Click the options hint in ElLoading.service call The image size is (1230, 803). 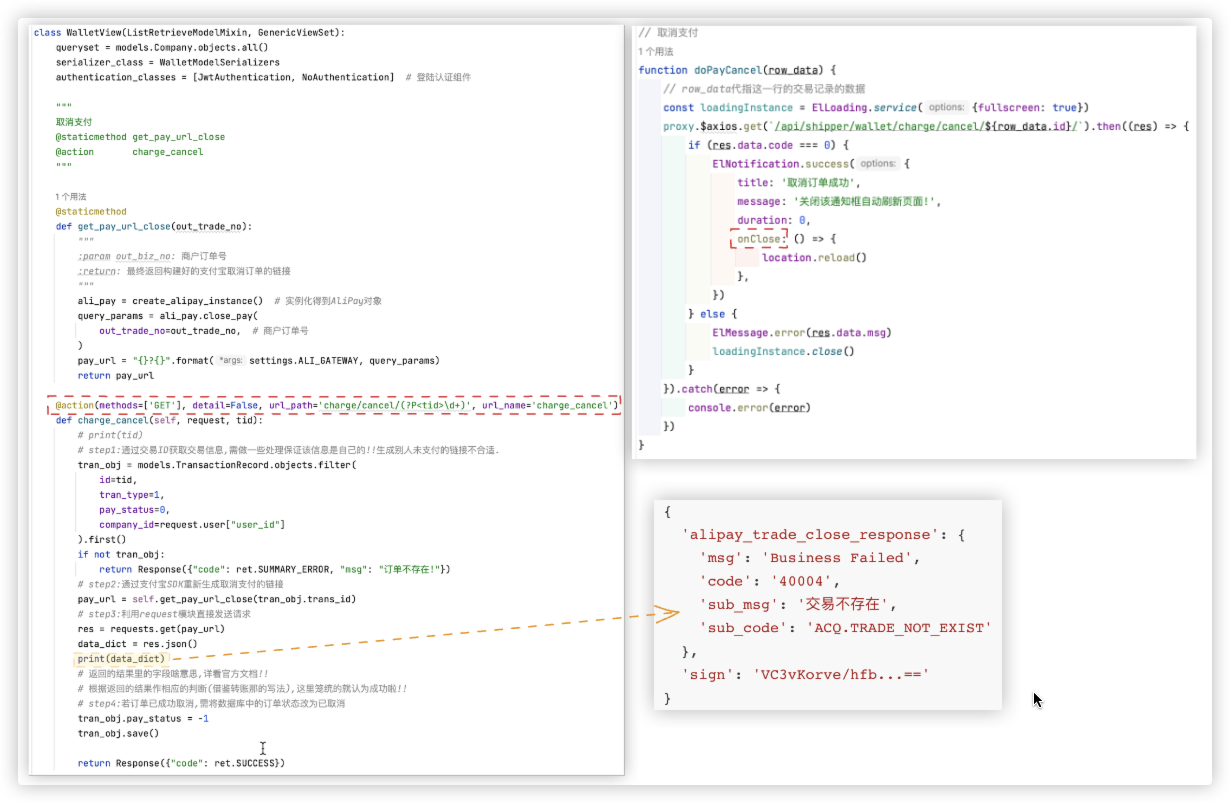[x=945, y=107]
